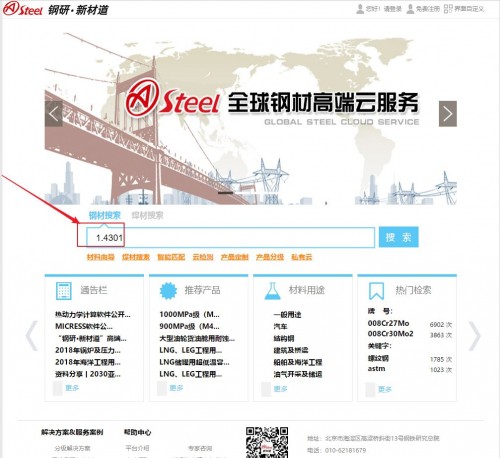The image size is (500, 458).
Task: Open product 900MPa级（M4...
Action: click(x=189, y=326)
